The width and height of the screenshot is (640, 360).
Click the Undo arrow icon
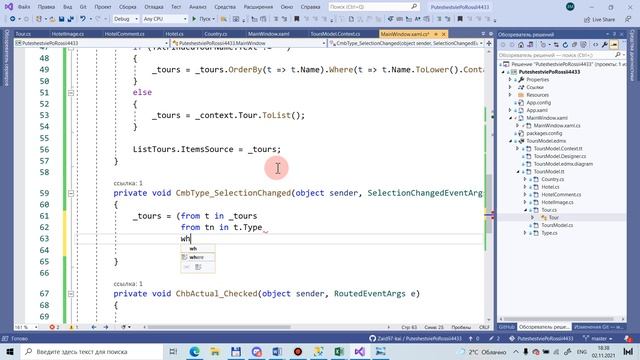point(83,19)
